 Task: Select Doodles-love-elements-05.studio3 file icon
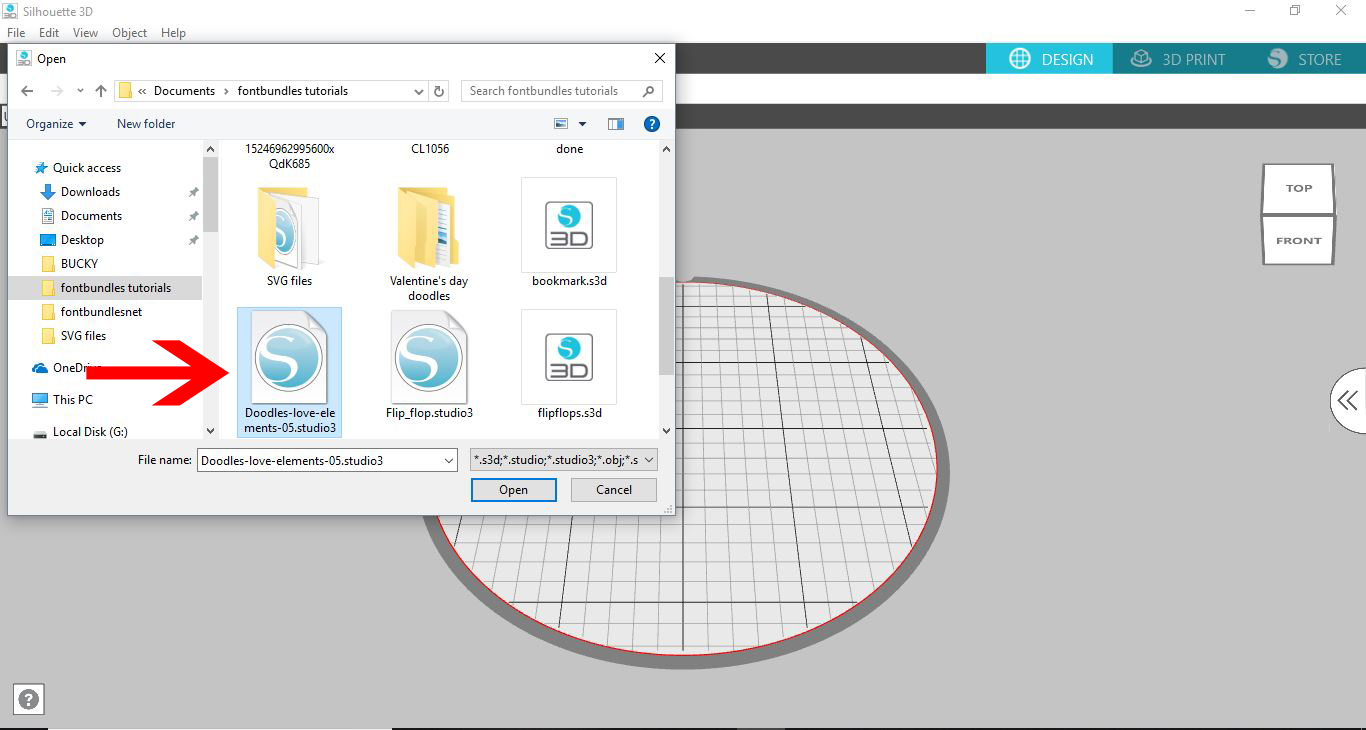[x=290, y=372]
